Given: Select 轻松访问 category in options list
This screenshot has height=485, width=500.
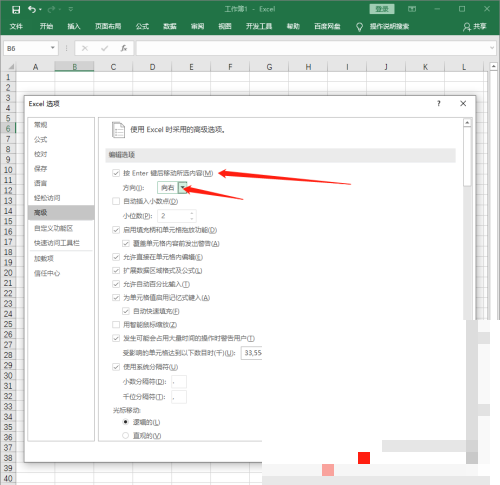Looking at the screenshot, I should (47, 198).
